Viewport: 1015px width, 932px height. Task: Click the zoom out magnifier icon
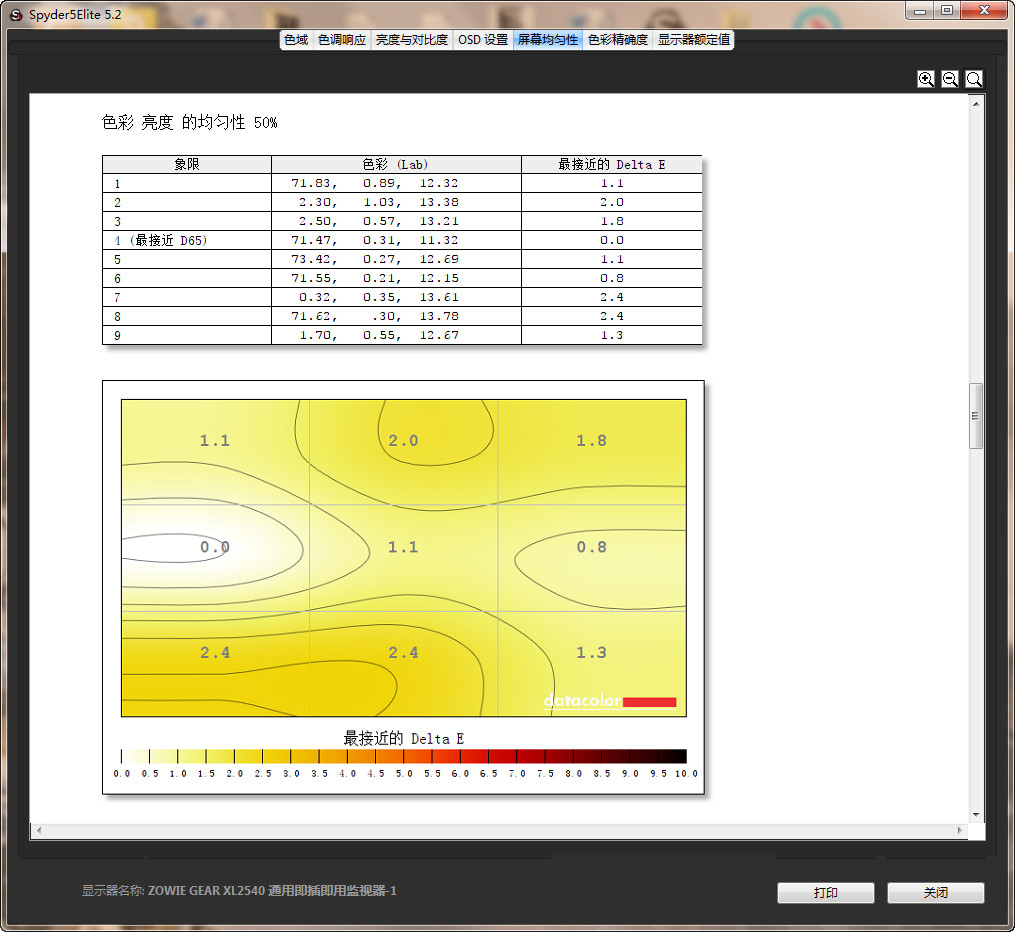950,80
